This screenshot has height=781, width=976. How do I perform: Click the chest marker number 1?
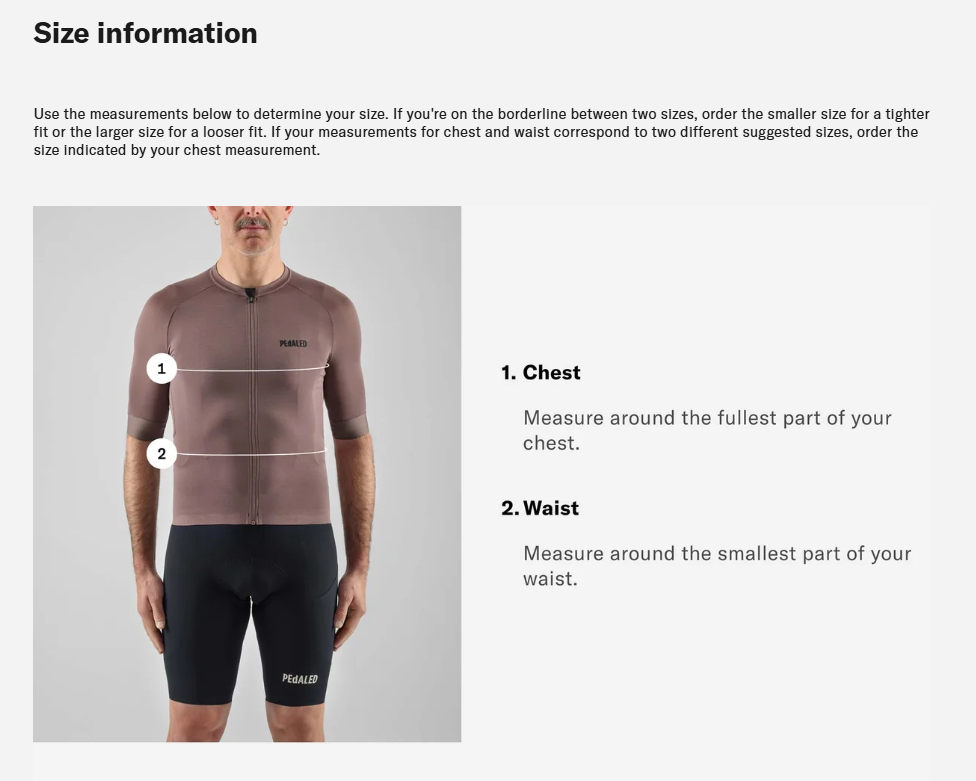click(161, 368)
